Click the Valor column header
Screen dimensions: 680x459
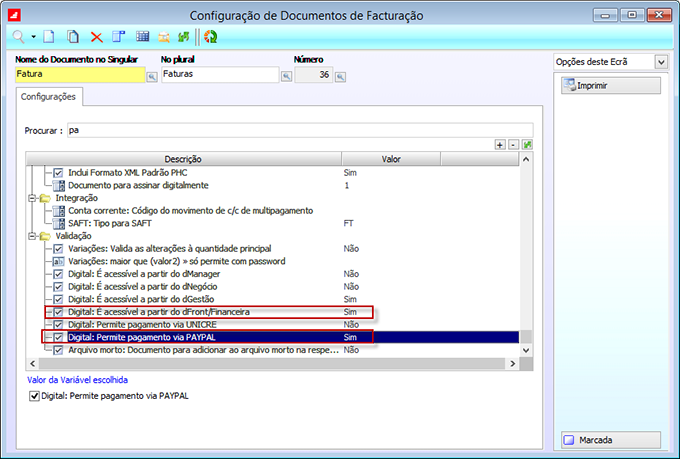point(391,159)
